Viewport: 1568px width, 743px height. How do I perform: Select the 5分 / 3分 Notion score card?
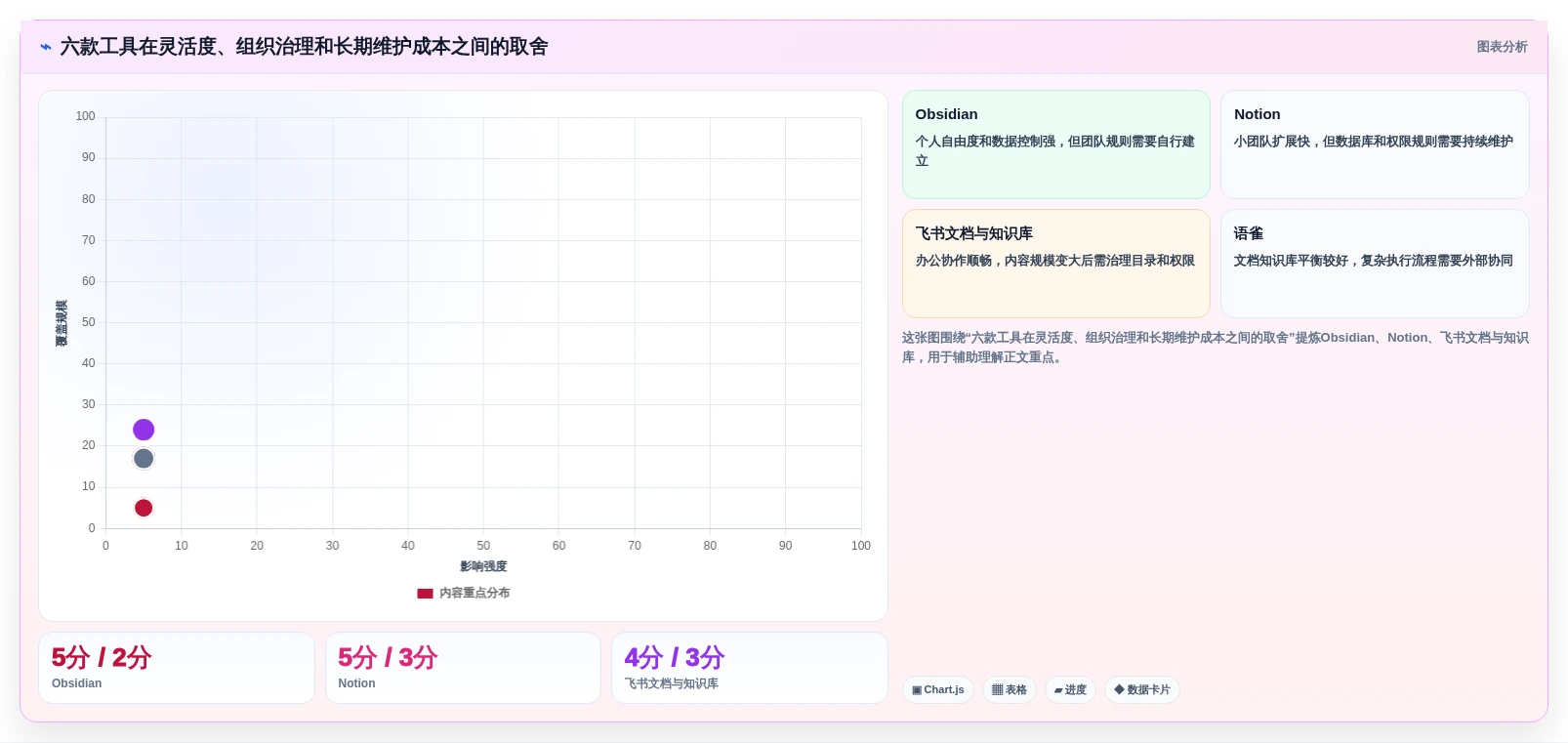[x=463, y=668]
